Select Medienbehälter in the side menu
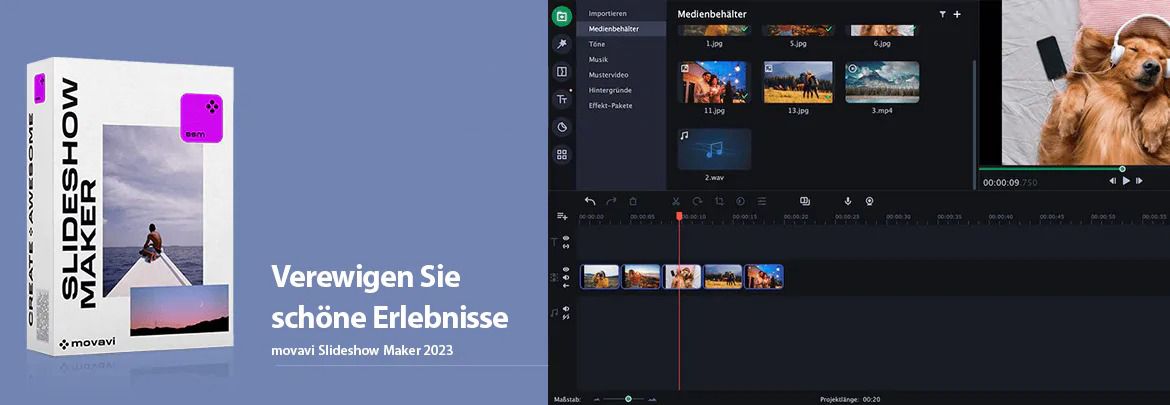Screen dimensions: 1170x405 (621, 28)
